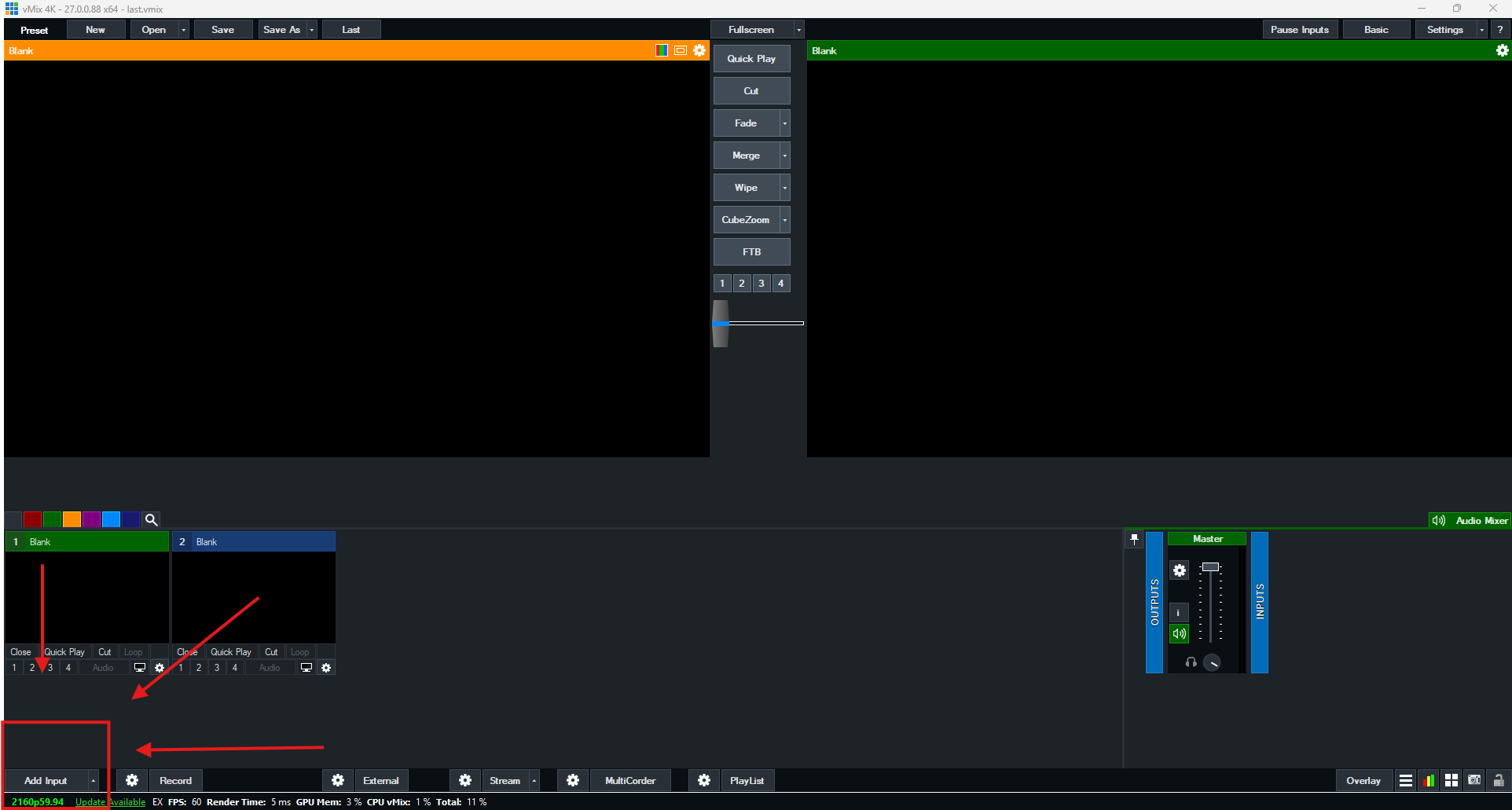Click the Pause Inputs button
The width and height of the screenshot is (1512, 810).
(x=1300, y=29)
